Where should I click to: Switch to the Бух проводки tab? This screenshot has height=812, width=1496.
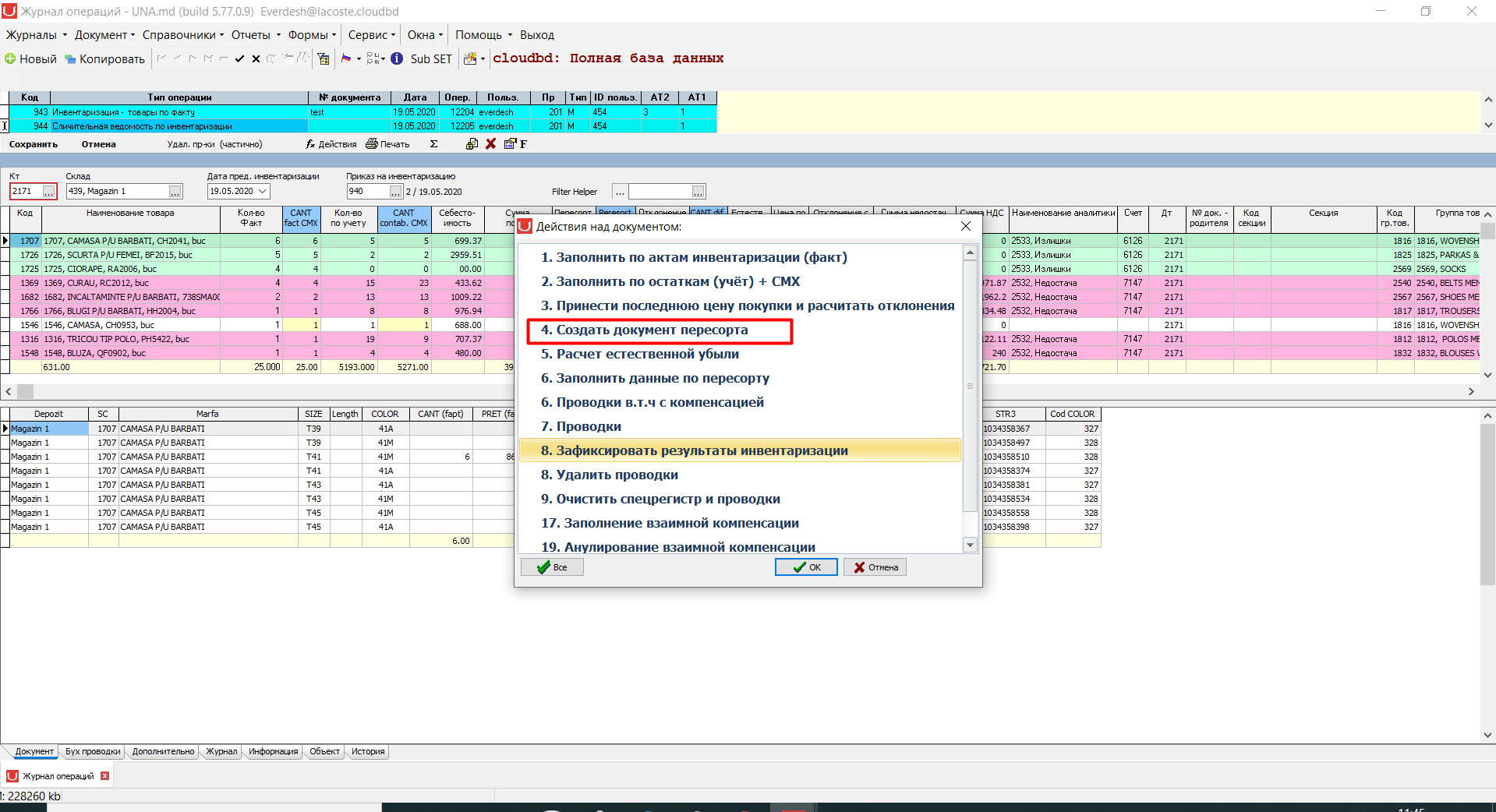(93, 752)
